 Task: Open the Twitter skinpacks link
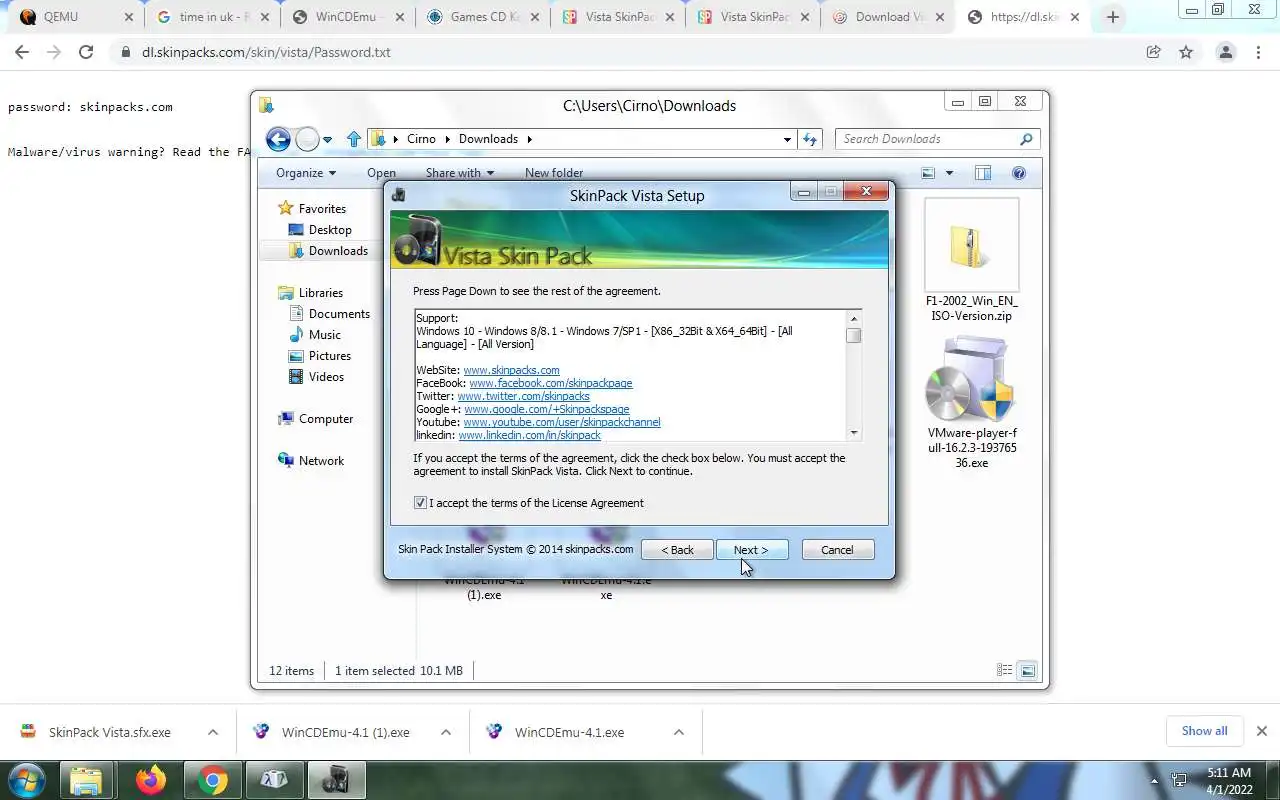coord(523,396)
